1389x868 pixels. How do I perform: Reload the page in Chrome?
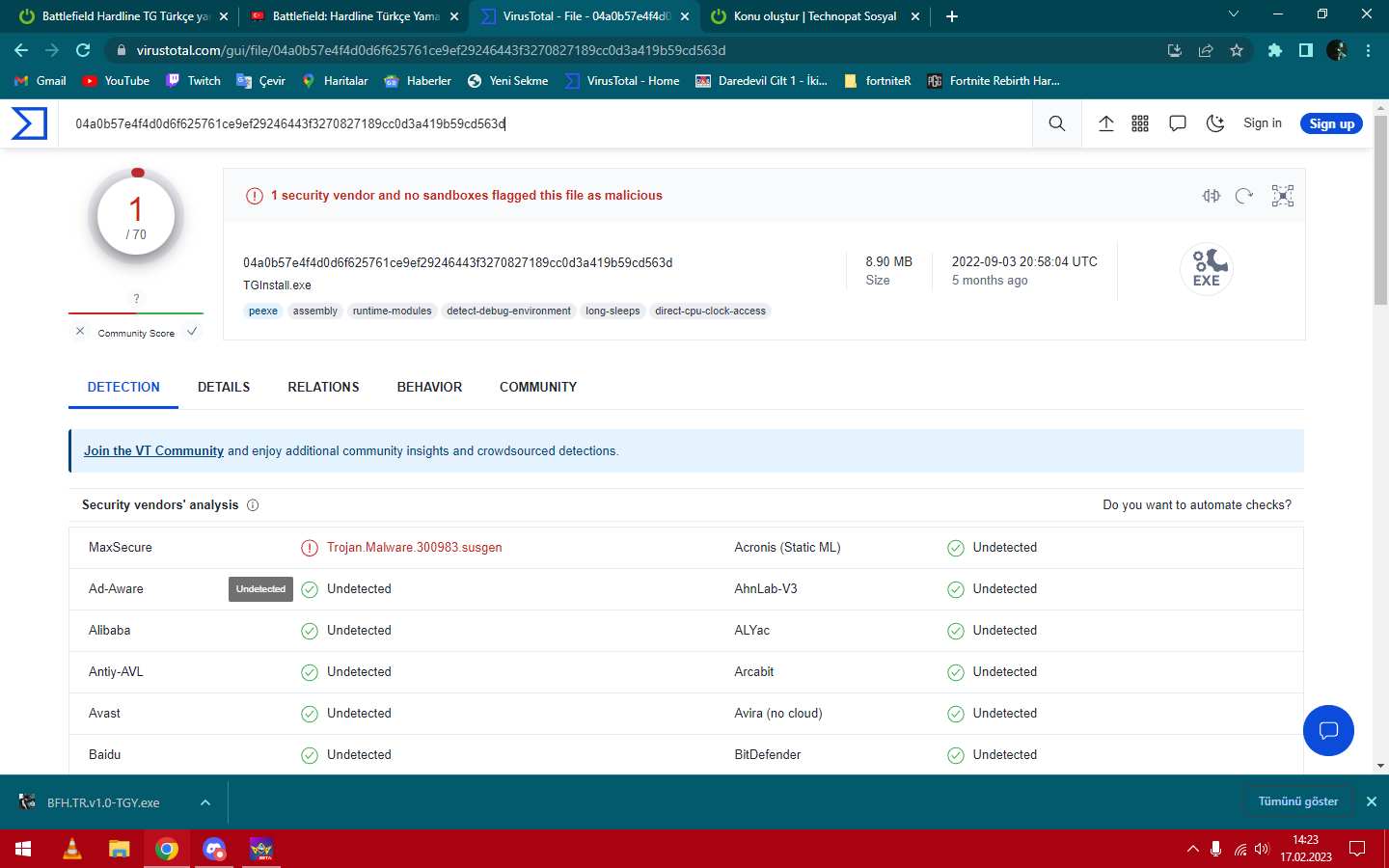[x=83, y=50]
